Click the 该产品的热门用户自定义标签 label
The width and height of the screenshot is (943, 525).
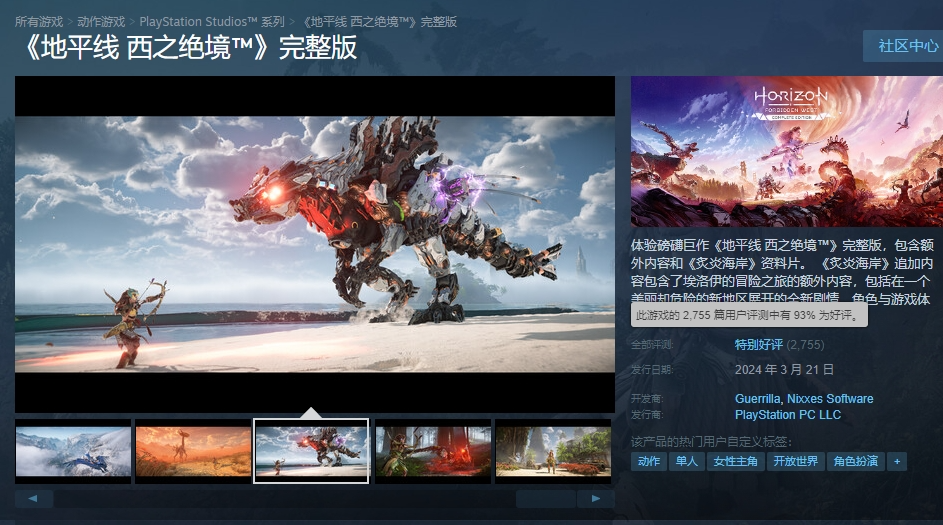711,442
